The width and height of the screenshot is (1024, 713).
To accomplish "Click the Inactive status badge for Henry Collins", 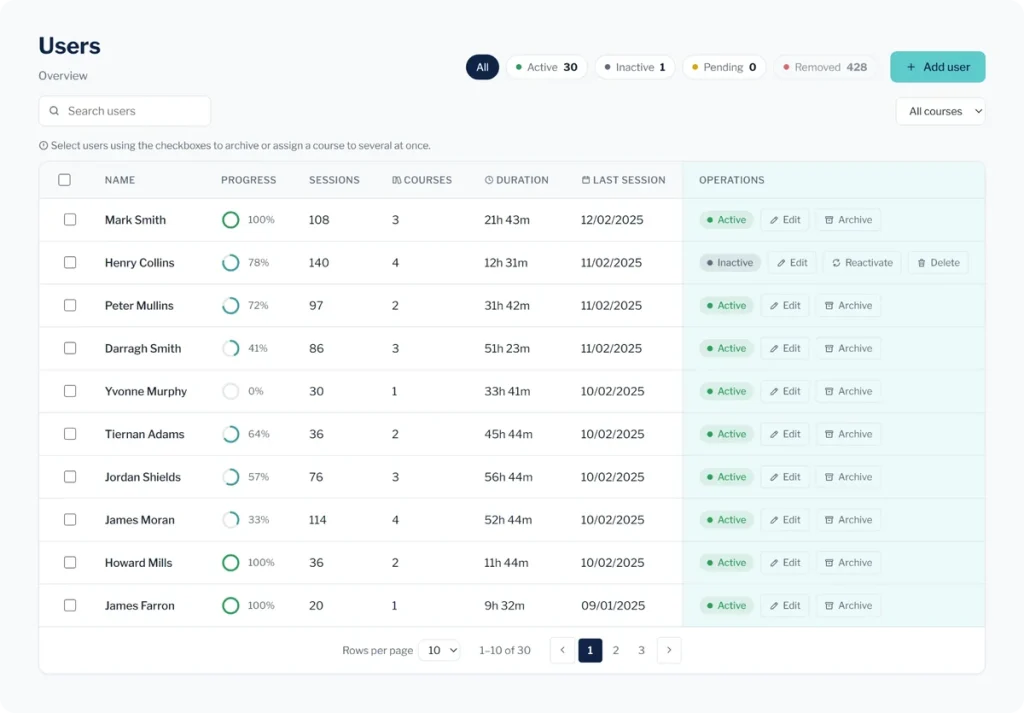I will 729,262.
